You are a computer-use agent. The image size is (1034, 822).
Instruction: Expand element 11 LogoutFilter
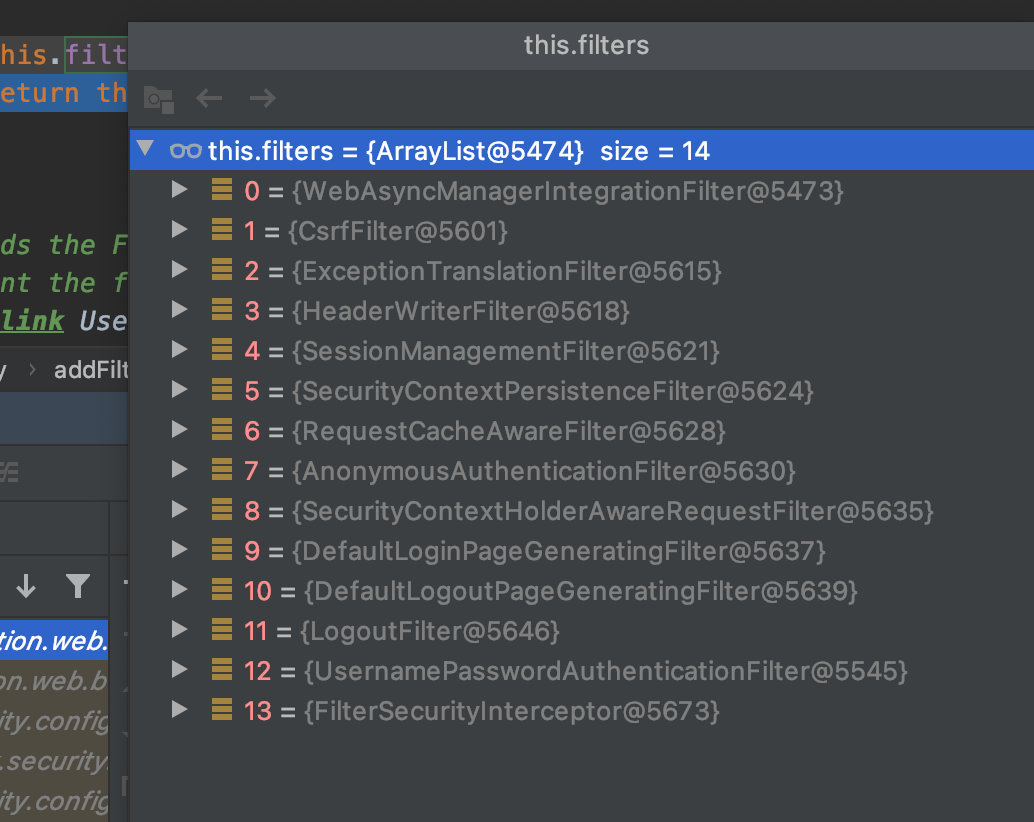(x=179, y=630)
